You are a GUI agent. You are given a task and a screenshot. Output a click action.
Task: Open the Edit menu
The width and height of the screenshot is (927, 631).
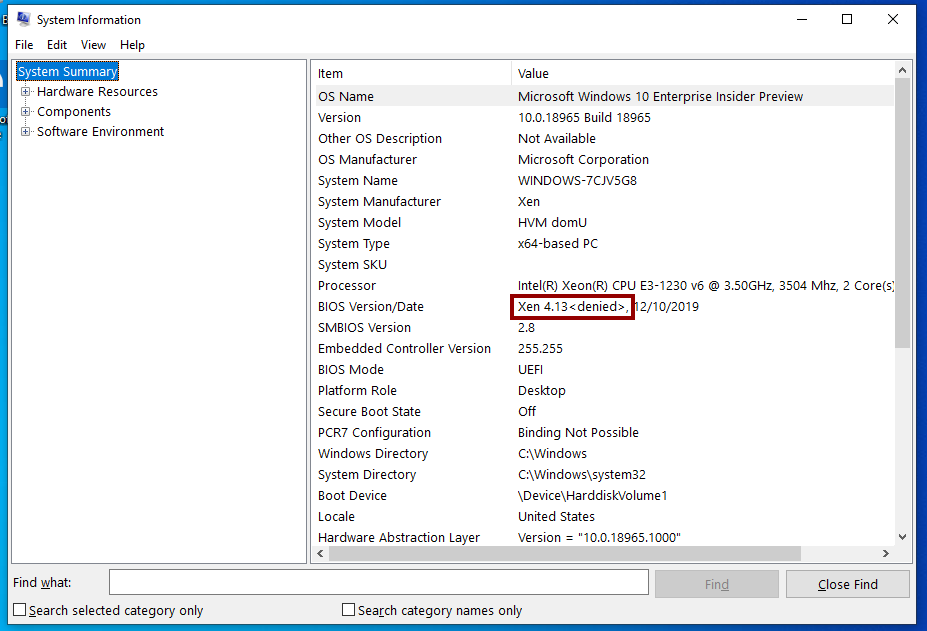click(57, 45)
